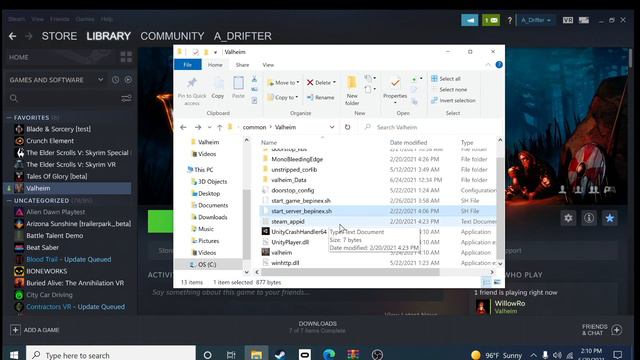Switch Explorer to details view

pyautogui.click(x=486, y=282)
